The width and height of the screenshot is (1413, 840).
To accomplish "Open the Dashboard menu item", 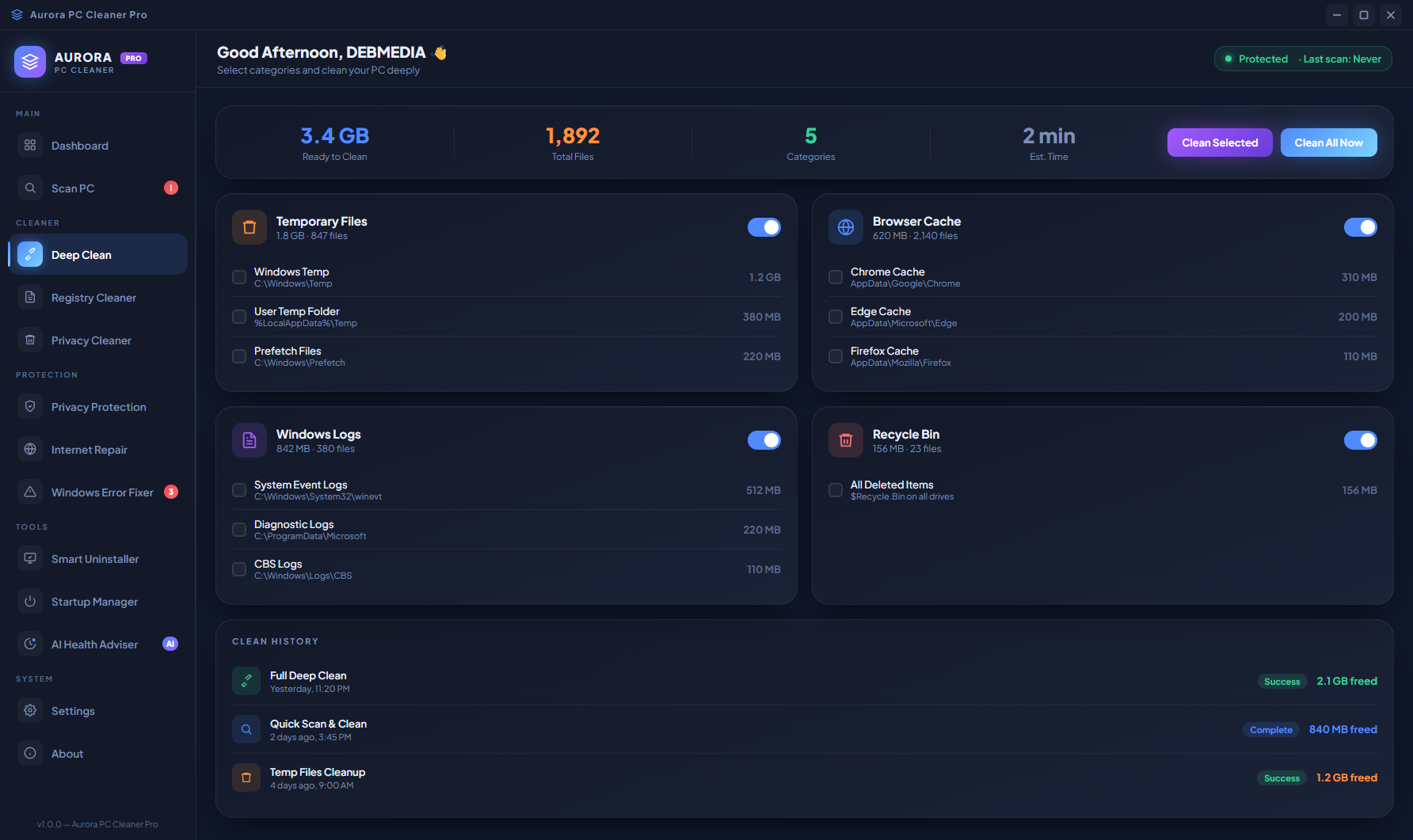I will coord(98,146).
